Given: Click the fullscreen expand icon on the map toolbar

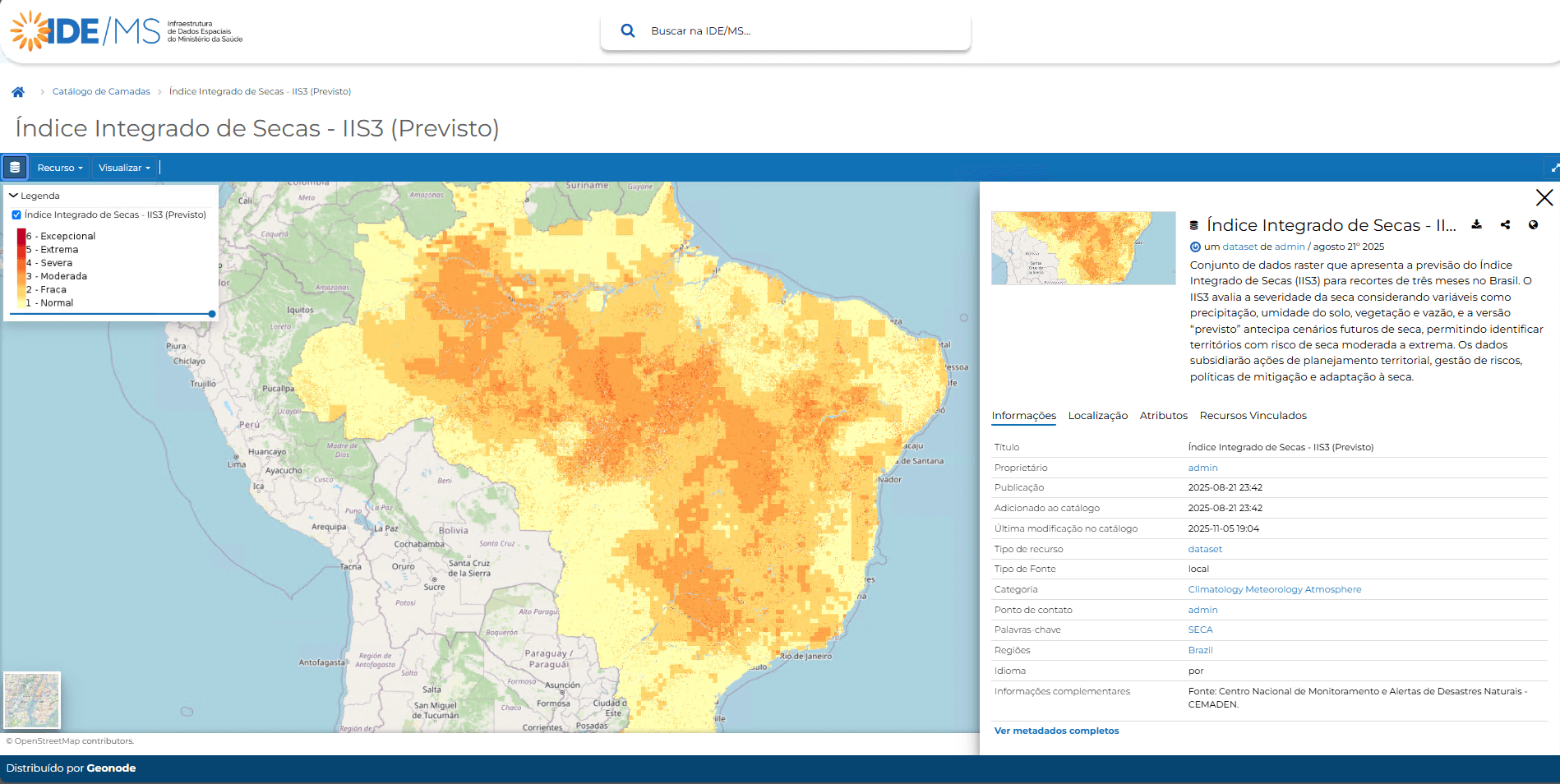Looking at the screenshot, I should click(x=1553, y=168).
